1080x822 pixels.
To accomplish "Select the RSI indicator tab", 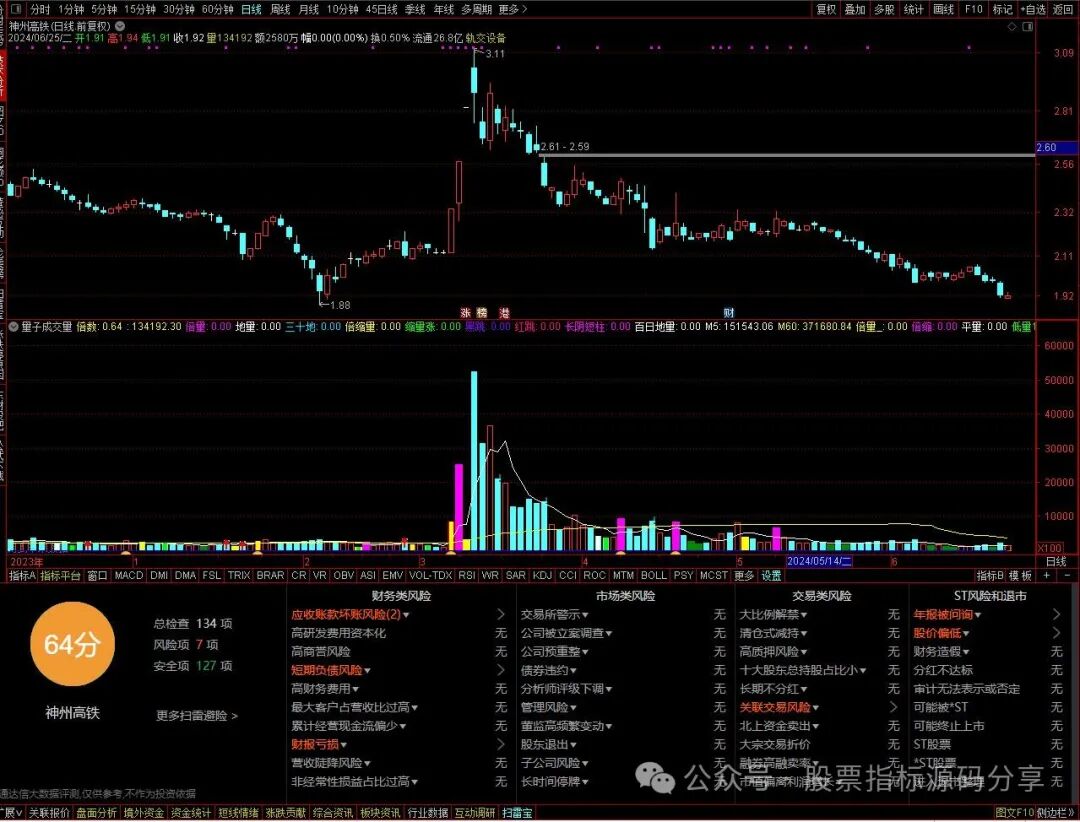I will [466, 575].
